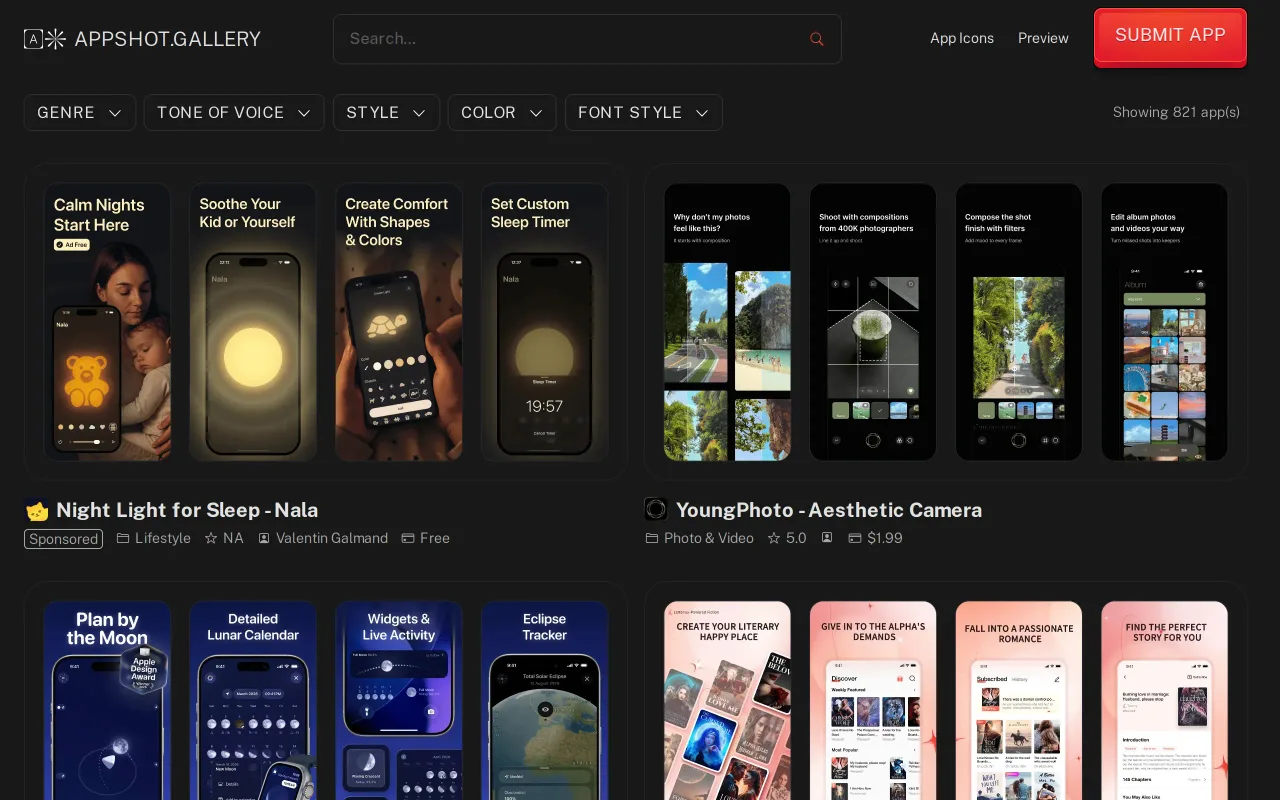Screen dimensions: 1280x800
Task: Click the price card icon beside Free
Action: [x=408, y=538]
